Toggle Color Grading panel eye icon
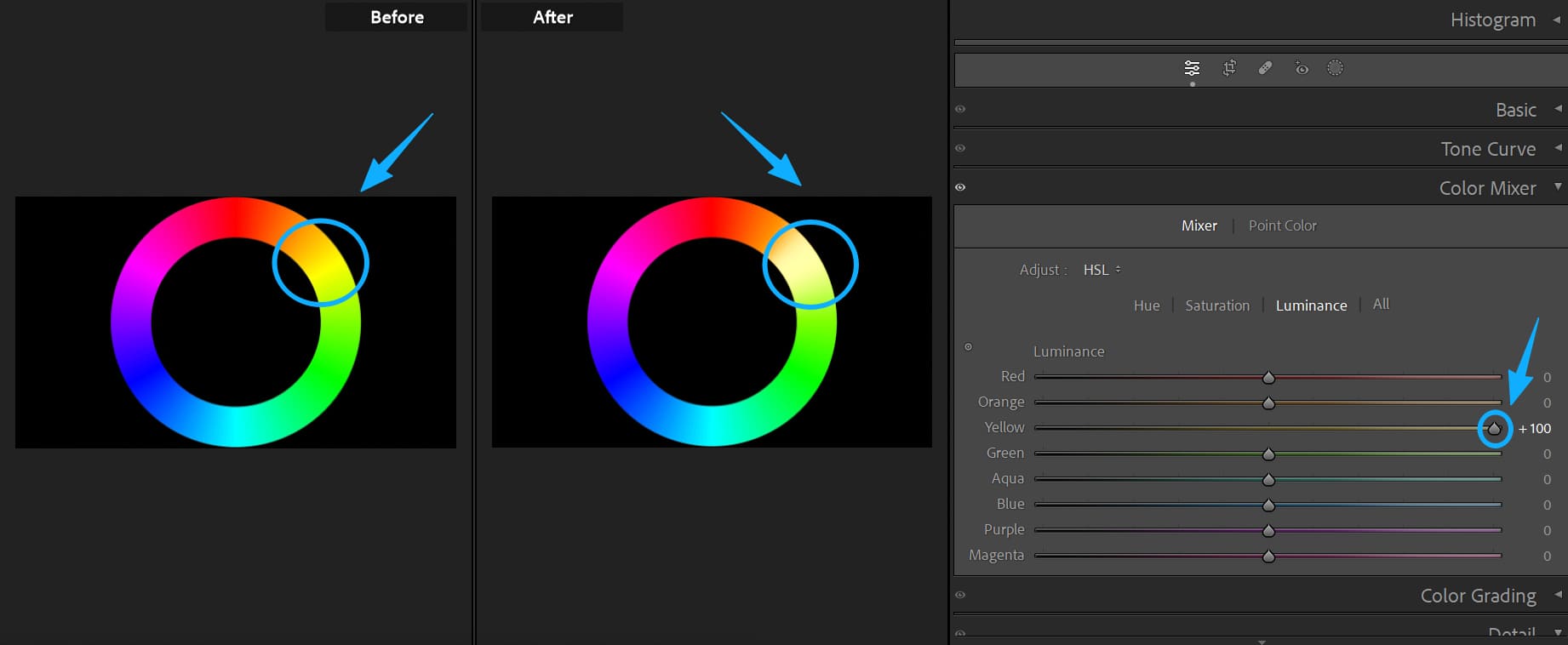Viewport: 1568px width, 645px height. point(960,595)
